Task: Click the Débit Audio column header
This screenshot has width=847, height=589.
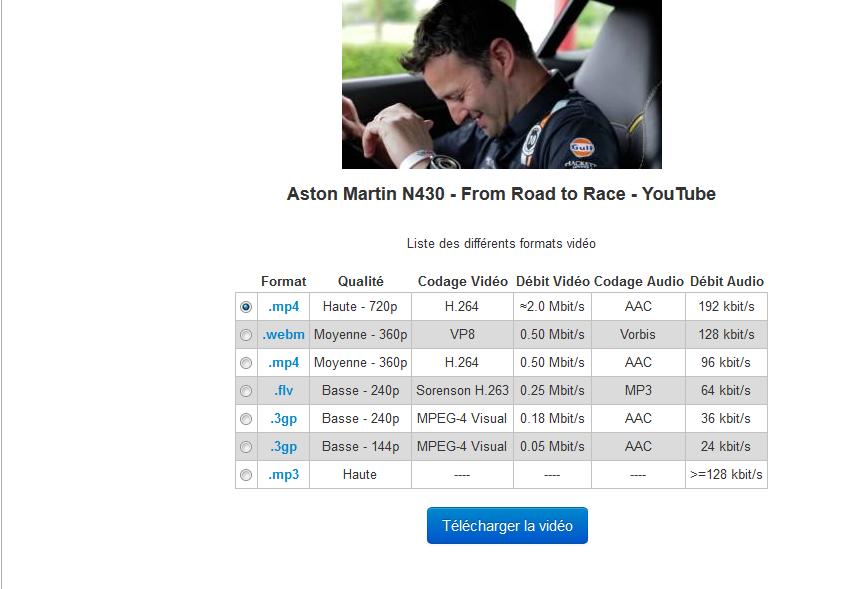Action: click(727, 281)
